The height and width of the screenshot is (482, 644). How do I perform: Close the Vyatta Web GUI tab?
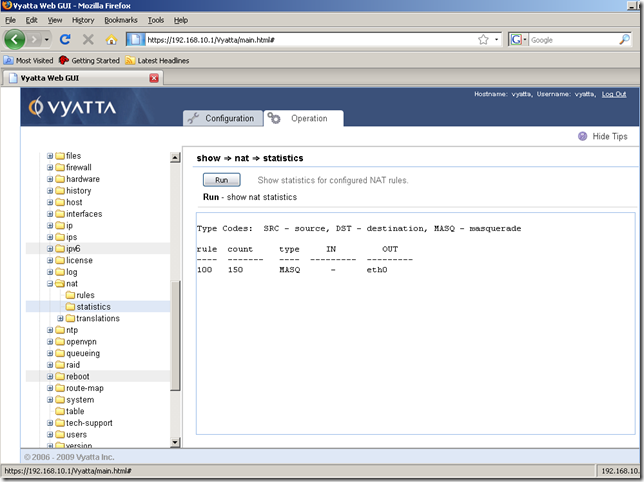(154, 77)
